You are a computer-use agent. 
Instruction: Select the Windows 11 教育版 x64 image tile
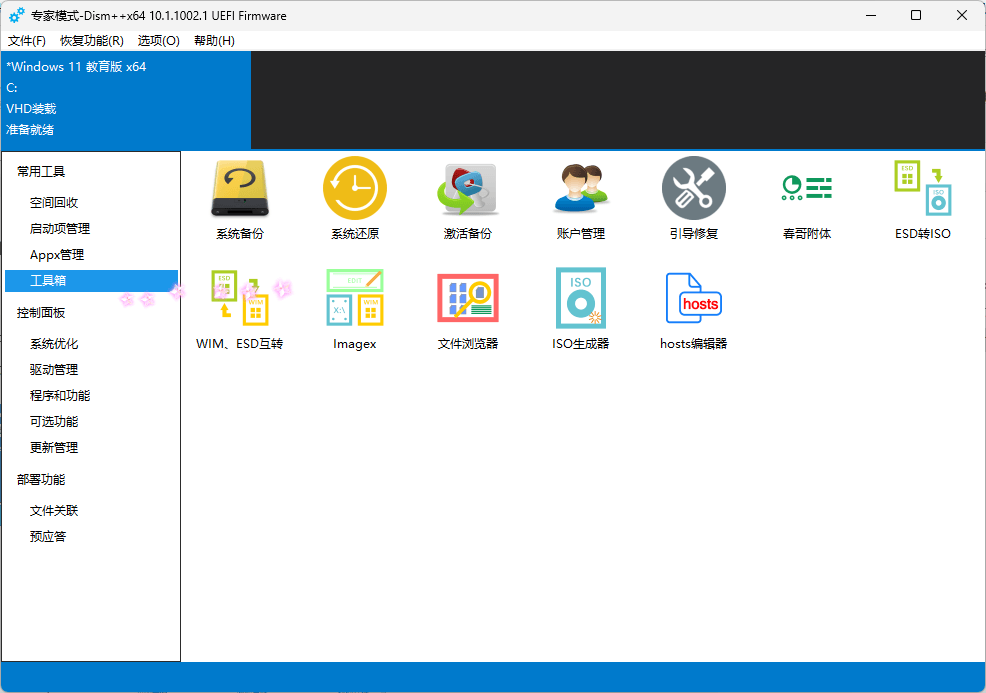(x=126, y=101)
